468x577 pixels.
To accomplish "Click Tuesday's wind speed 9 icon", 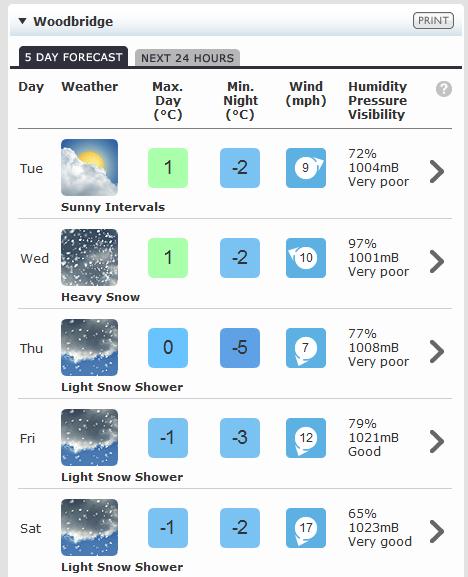I will pyautogui.click(x=306, y=168).
